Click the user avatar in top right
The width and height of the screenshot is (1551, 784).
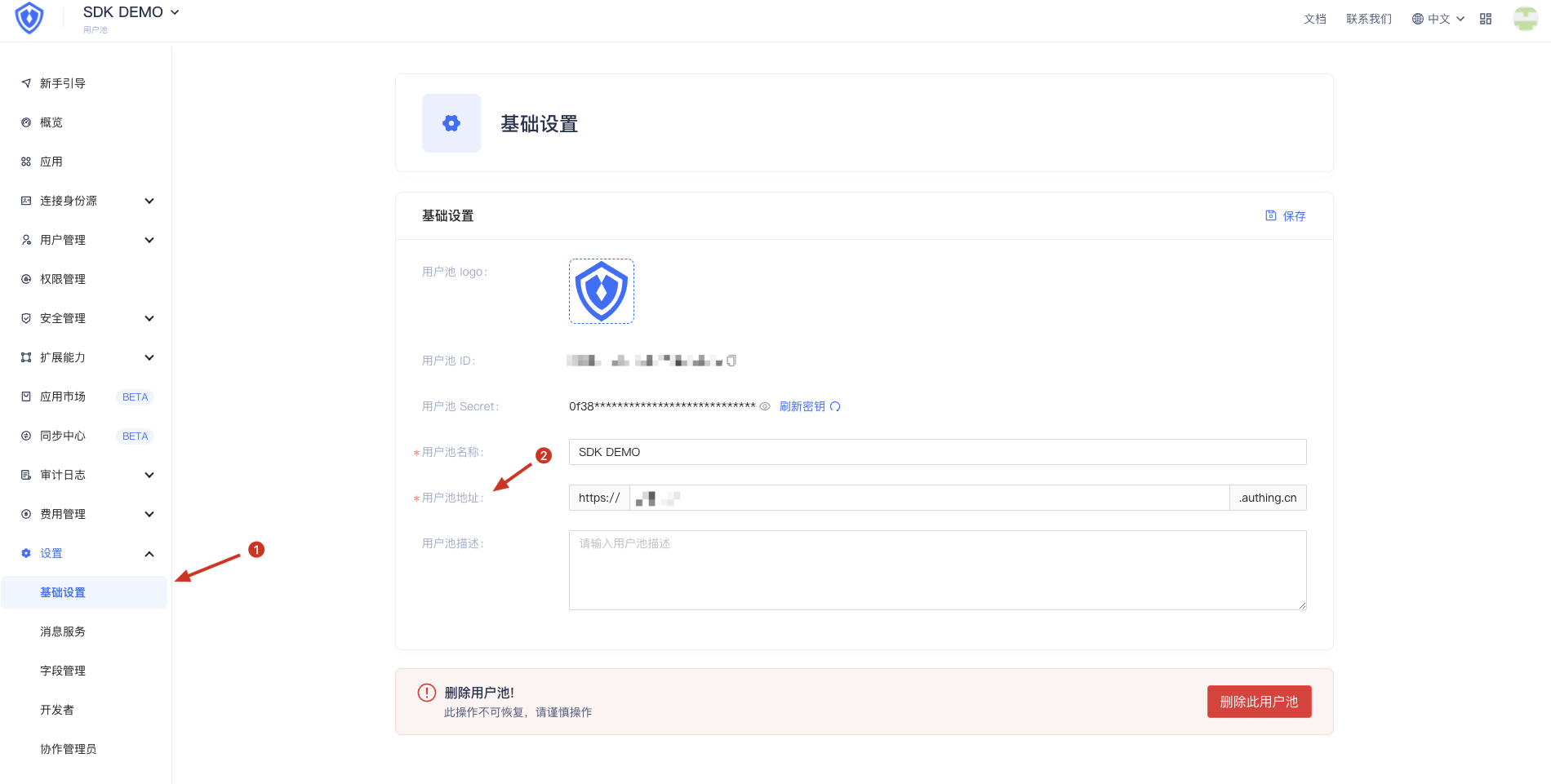coord(1525,19)
